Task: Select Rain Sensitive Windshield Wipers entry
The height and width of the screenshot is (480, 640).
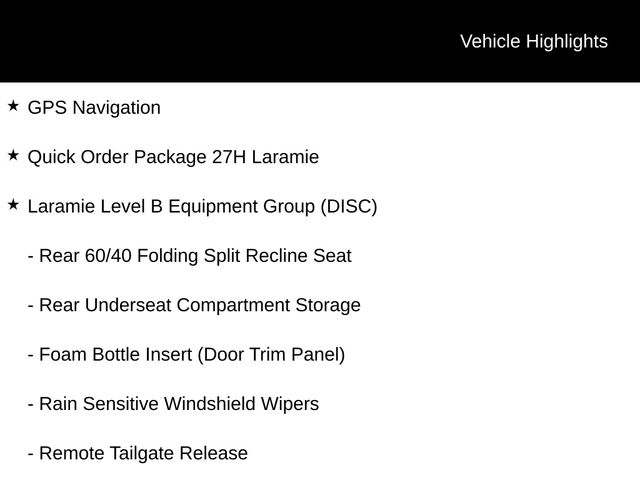Action: [x=173, y=404]
